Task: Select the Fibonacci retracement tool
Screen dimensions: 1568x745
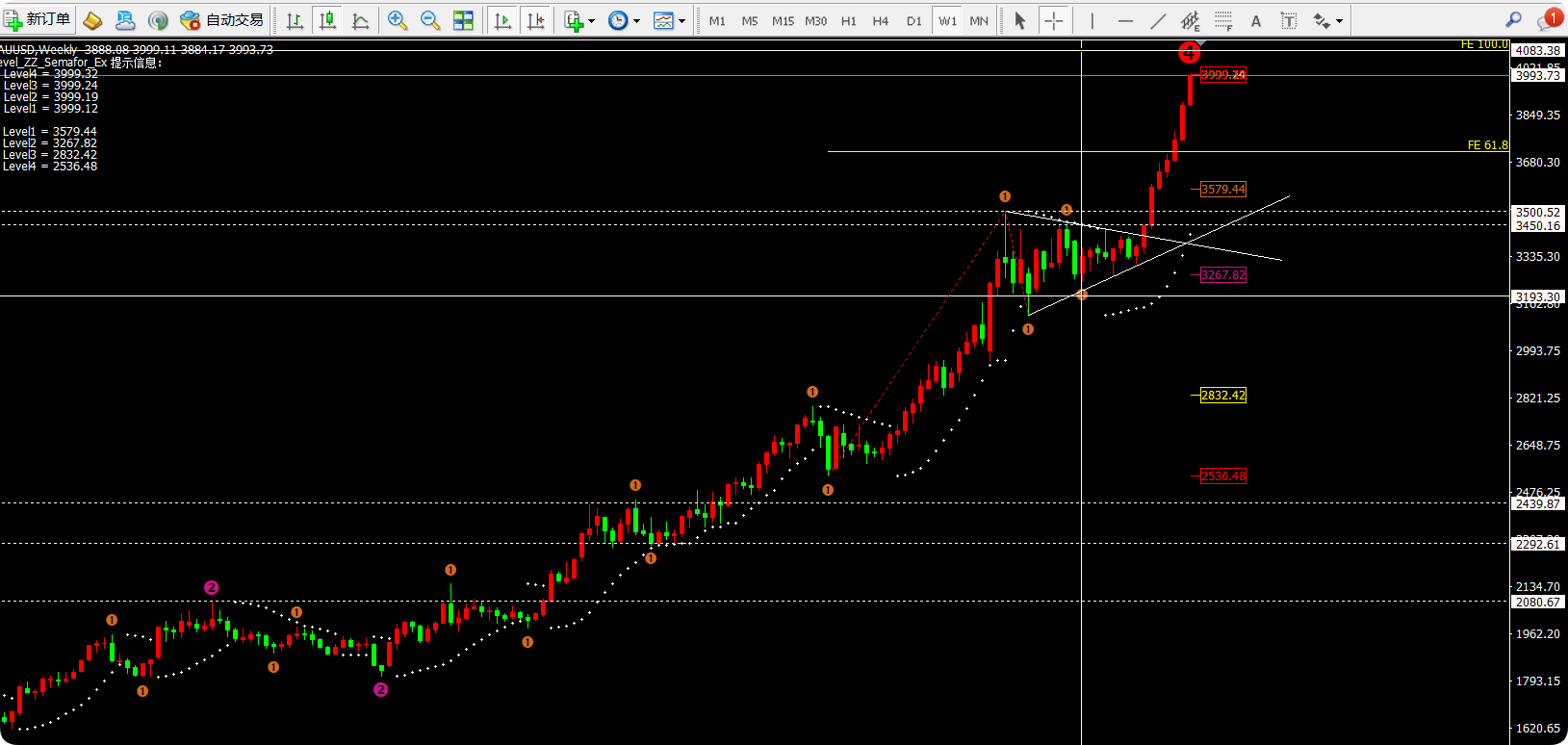Action: (1223, 20)
